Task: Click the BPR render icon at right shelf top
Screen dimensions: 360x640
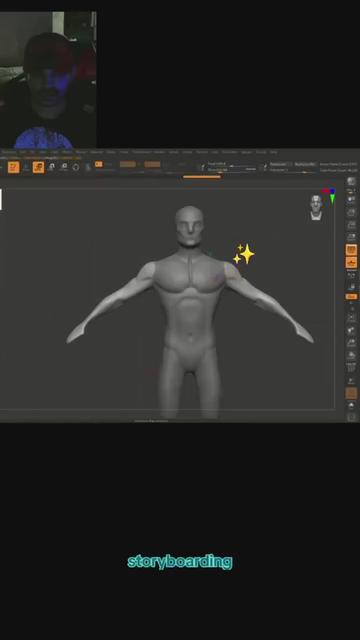Action: pos(351,182)
